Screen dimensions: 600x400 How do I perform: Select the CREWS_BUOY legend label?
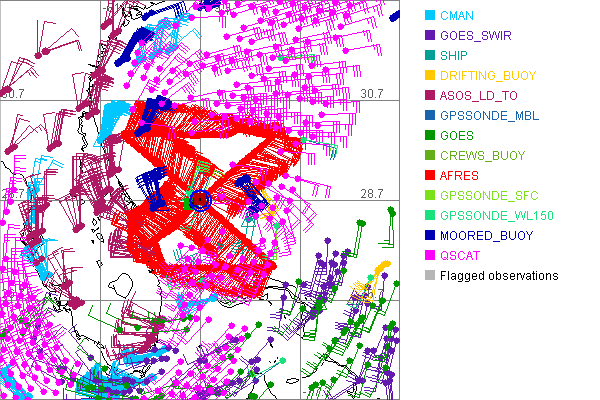(x=481, y=156)
